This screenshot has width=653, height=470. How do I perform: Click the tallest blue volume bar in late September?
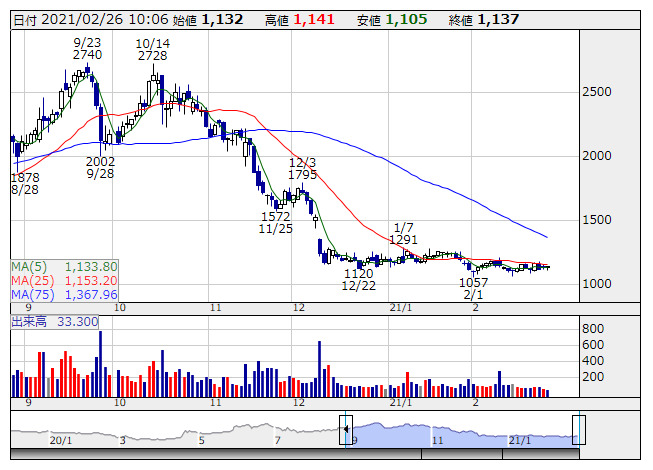[x=100, y=364]
